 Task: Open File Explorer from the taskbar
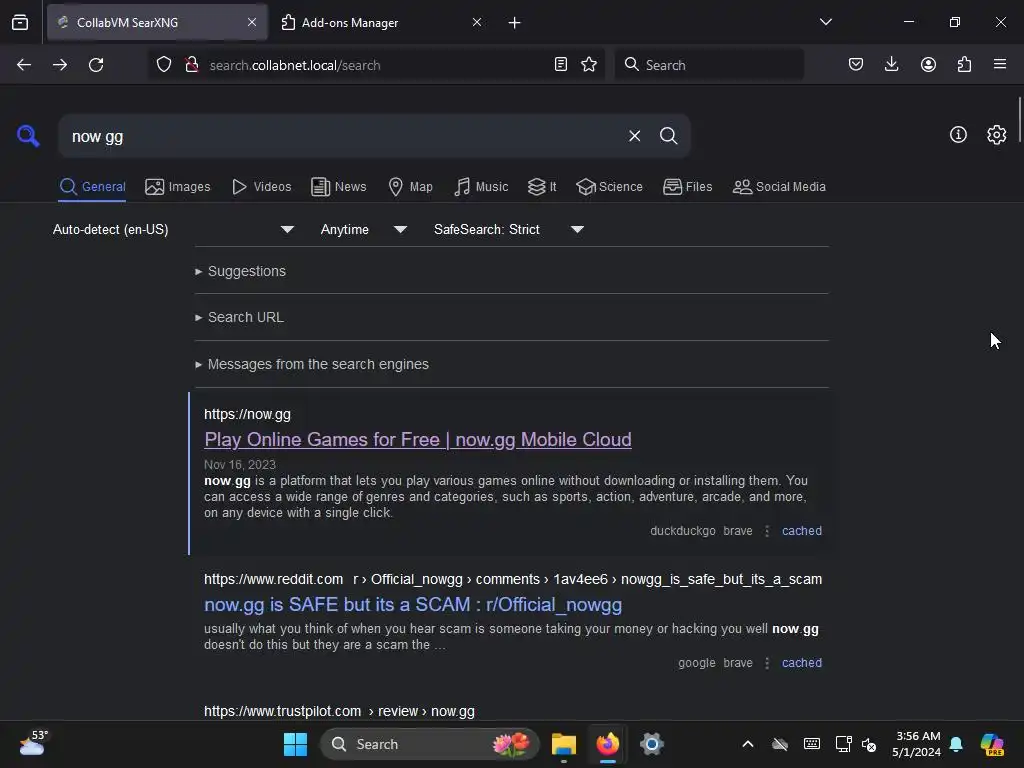point(564,744)
